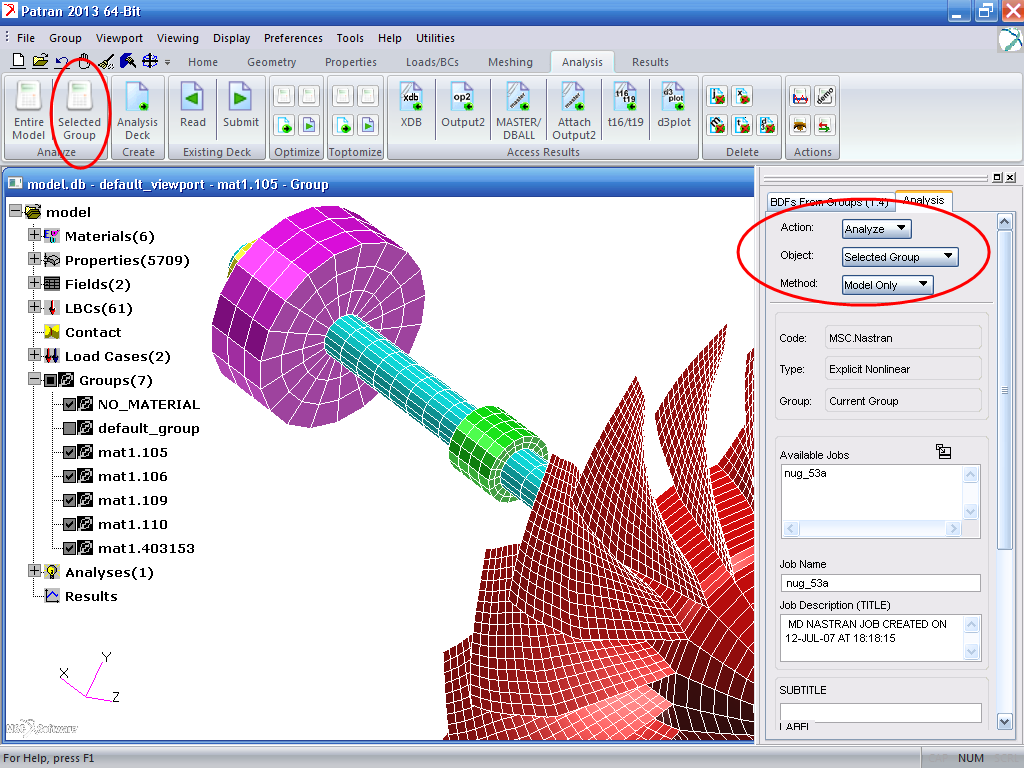Click the hand abort icon
The height and width of the screenshot is (768, 1024).
pyautogui.click(x=84, y=61)
